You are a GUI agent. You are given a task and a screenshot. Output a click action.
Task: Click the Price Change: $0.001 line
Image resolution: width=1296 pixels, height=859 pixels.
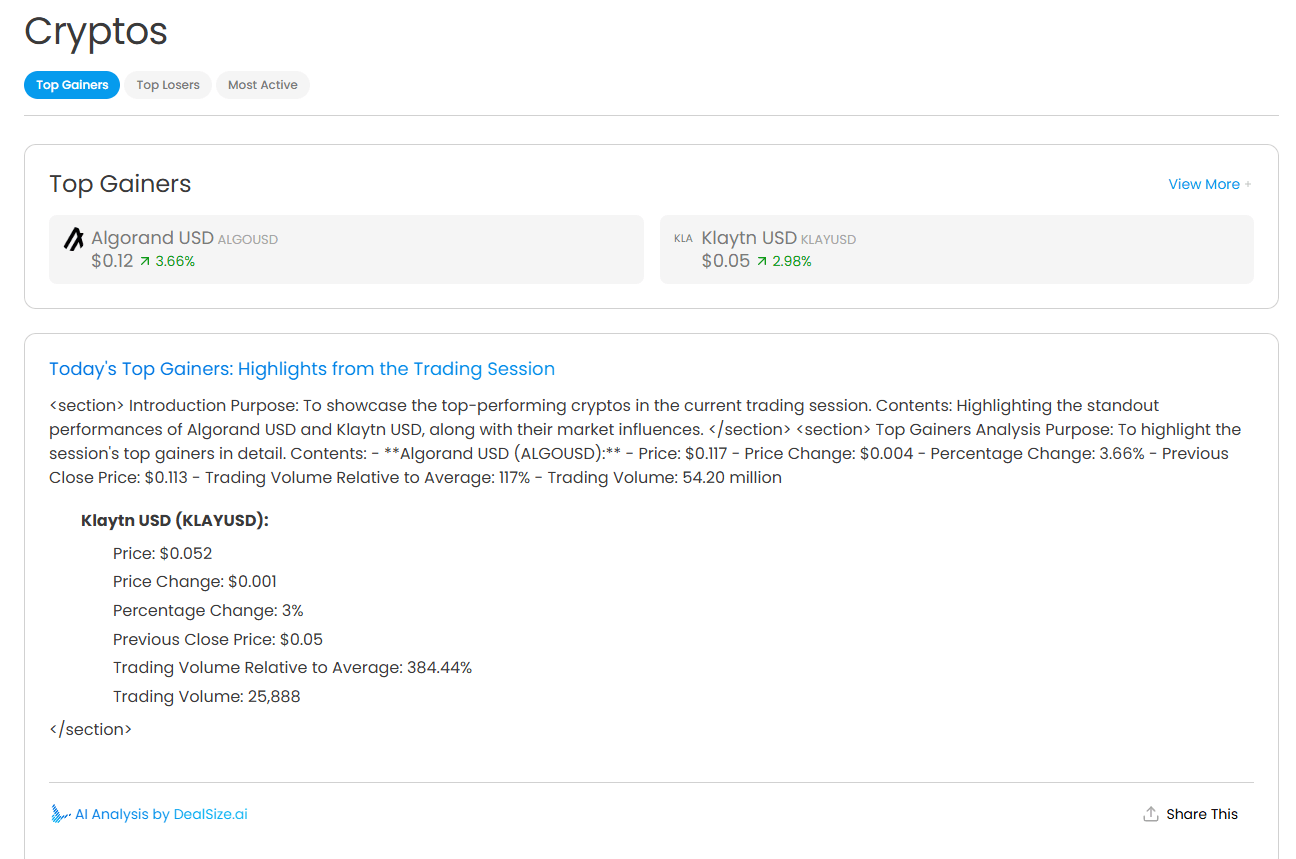(x=195, y=582)
